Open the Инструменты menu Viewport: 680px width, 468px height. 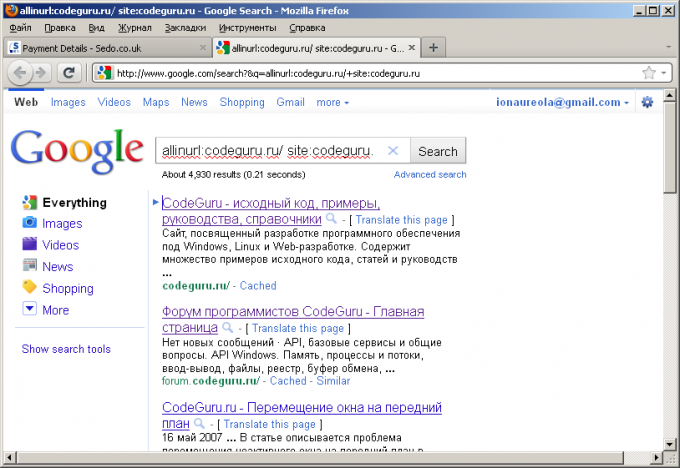point(248,28)
